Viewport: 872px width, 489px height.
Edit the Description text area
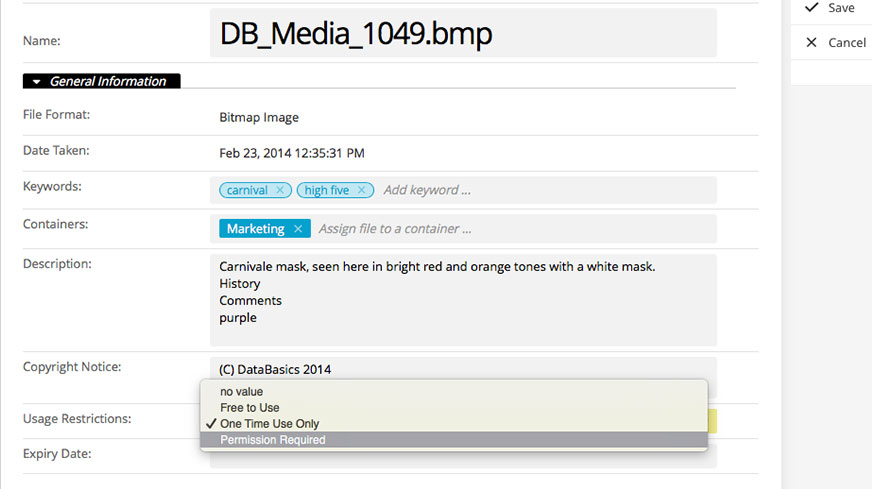click(x=463, y=300)
